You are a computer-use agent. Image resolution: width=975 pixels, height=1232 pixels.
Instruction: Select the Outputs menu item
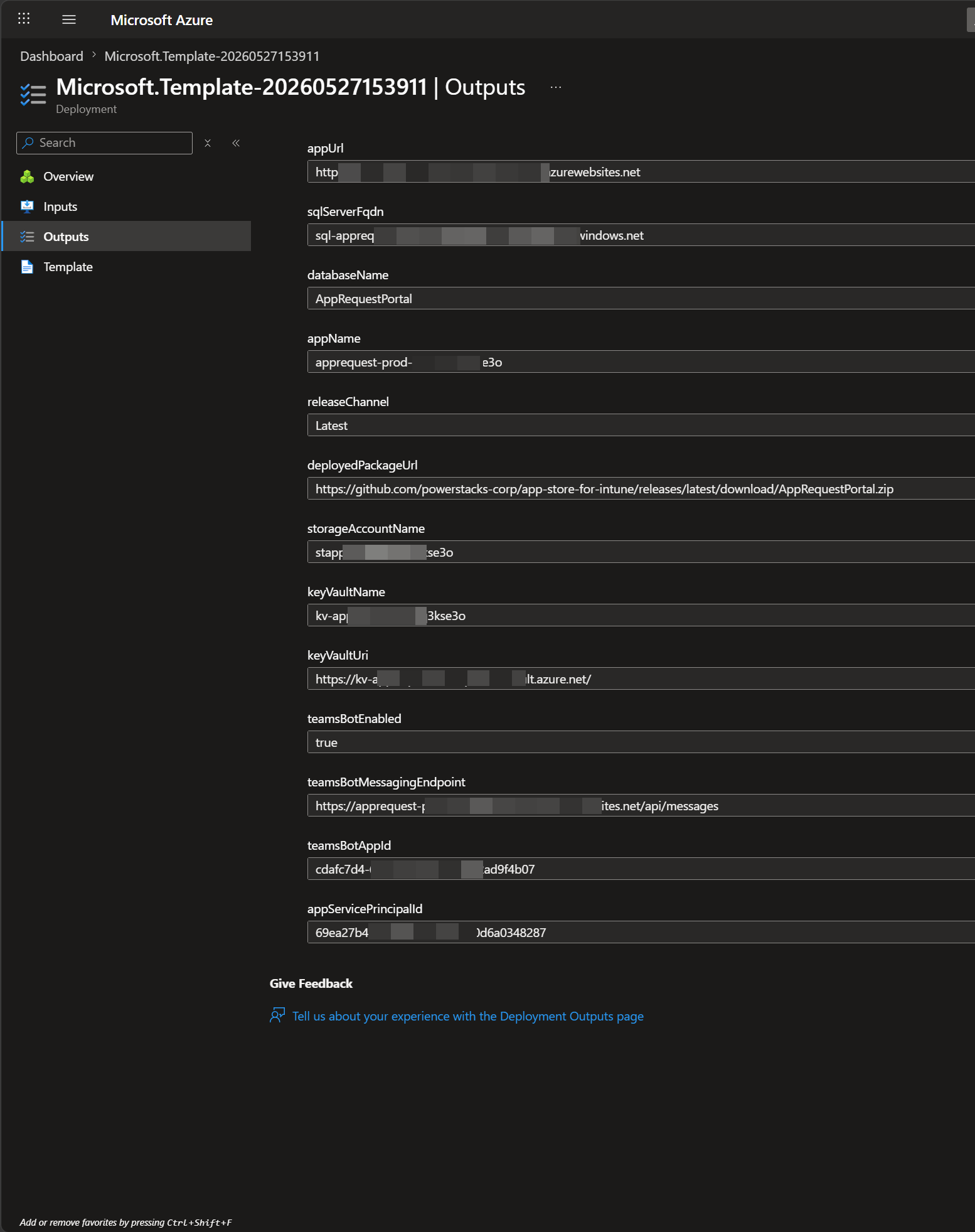tap(126, 237)
